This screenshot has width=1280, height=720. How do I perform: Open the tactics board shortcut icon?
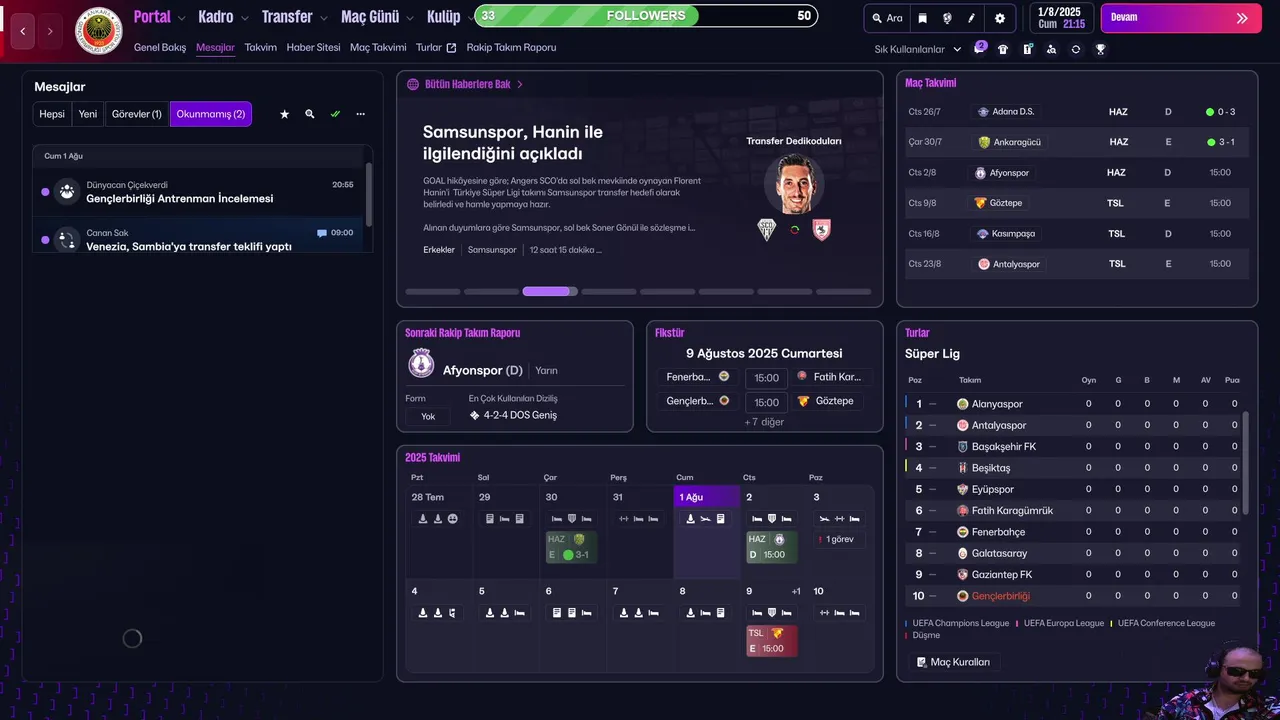coord(1027,49)
